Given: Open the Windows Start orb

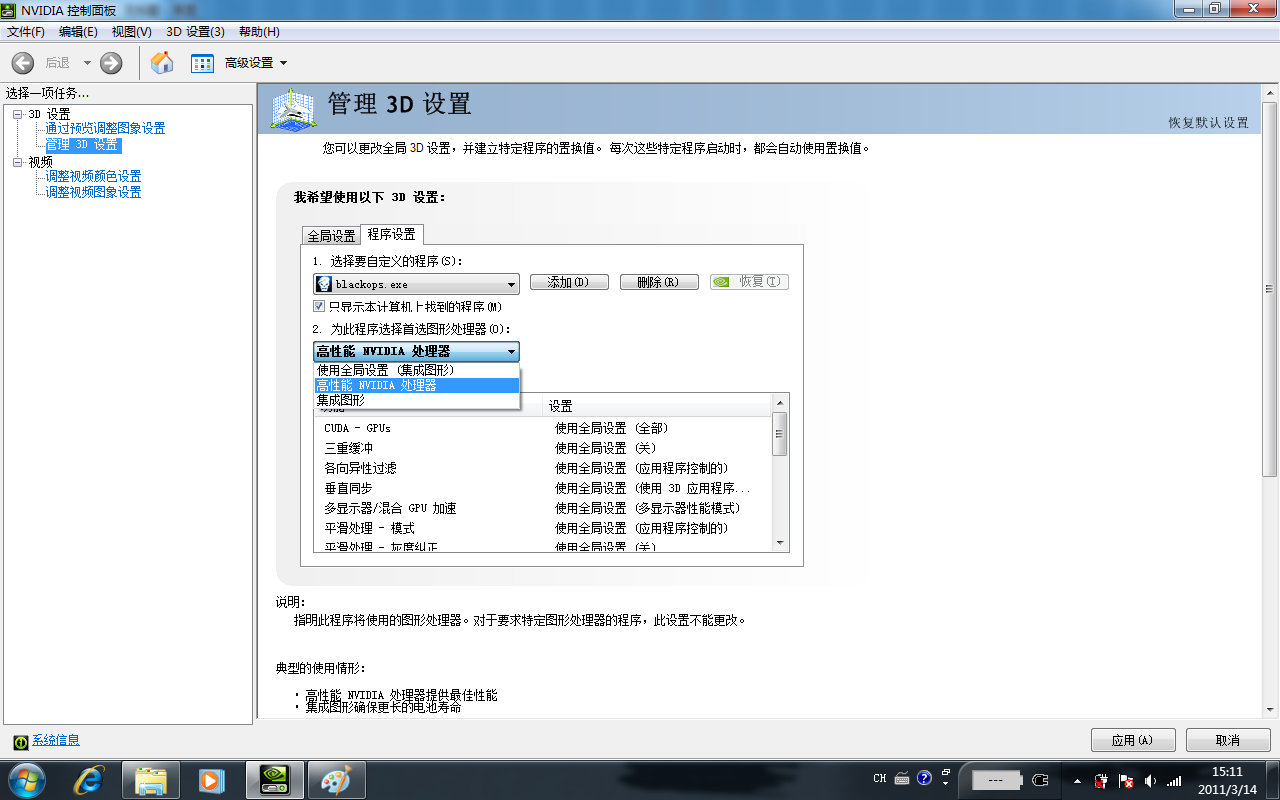Looking at the screenshot, I should [27, 779].
